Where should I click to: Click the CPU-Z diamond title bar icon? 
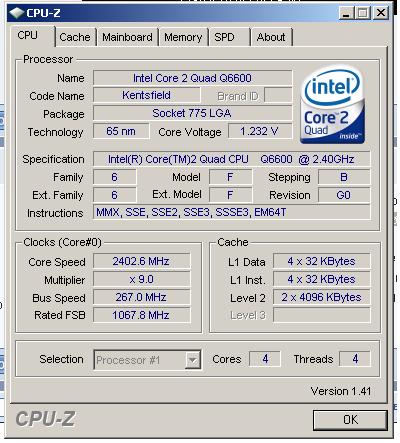[17, 13]
